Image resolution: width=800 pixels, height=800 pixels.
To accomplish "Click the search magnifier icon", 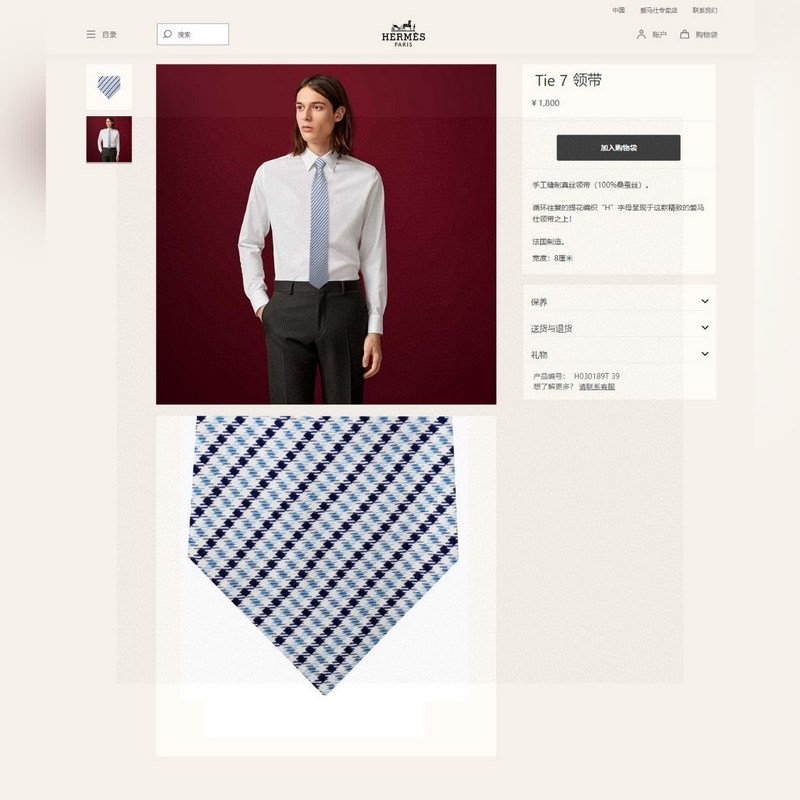I will (167, 34).
